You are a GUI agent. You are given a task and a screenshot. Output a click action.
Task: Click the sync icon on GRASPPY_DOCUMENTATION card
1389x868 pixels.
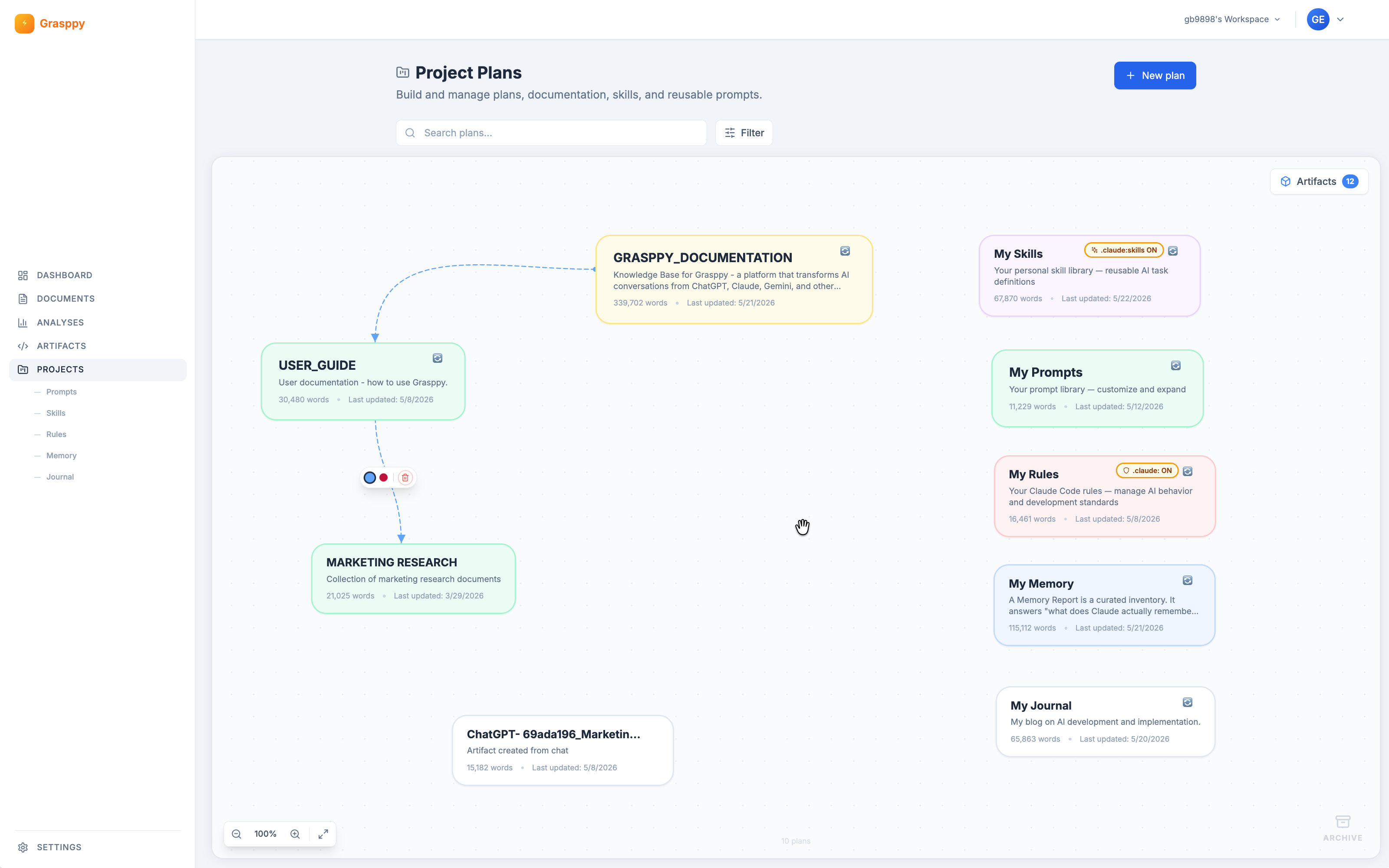(x=845, y=251)
